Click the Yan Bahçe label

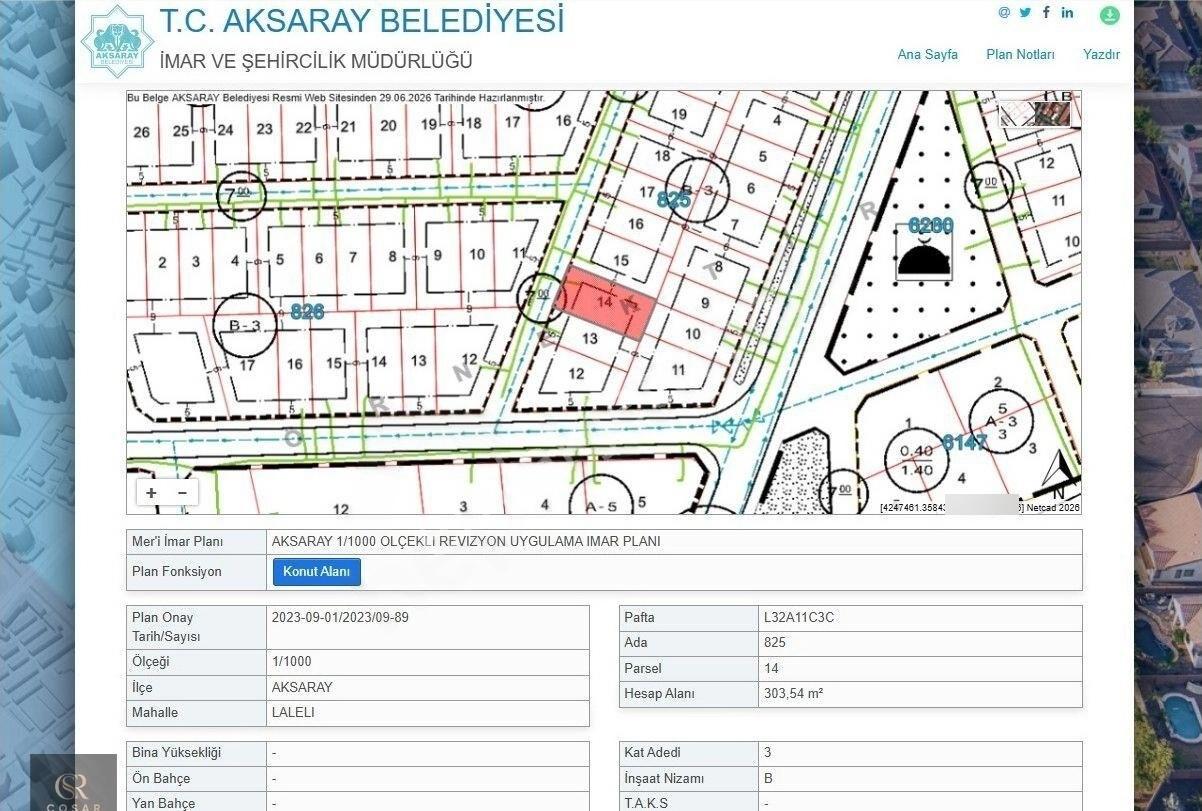[164, 803]
